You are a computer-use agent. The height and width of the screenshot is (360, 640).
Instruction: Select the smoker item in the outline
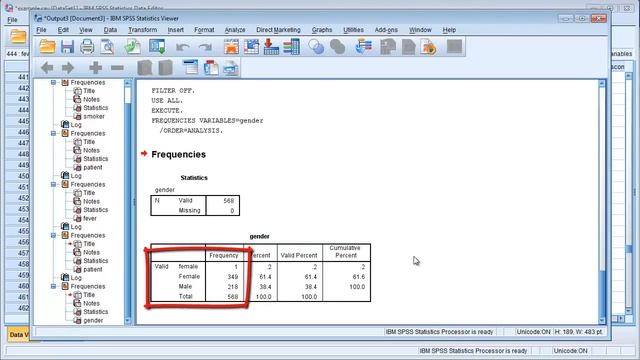point(94,116)
